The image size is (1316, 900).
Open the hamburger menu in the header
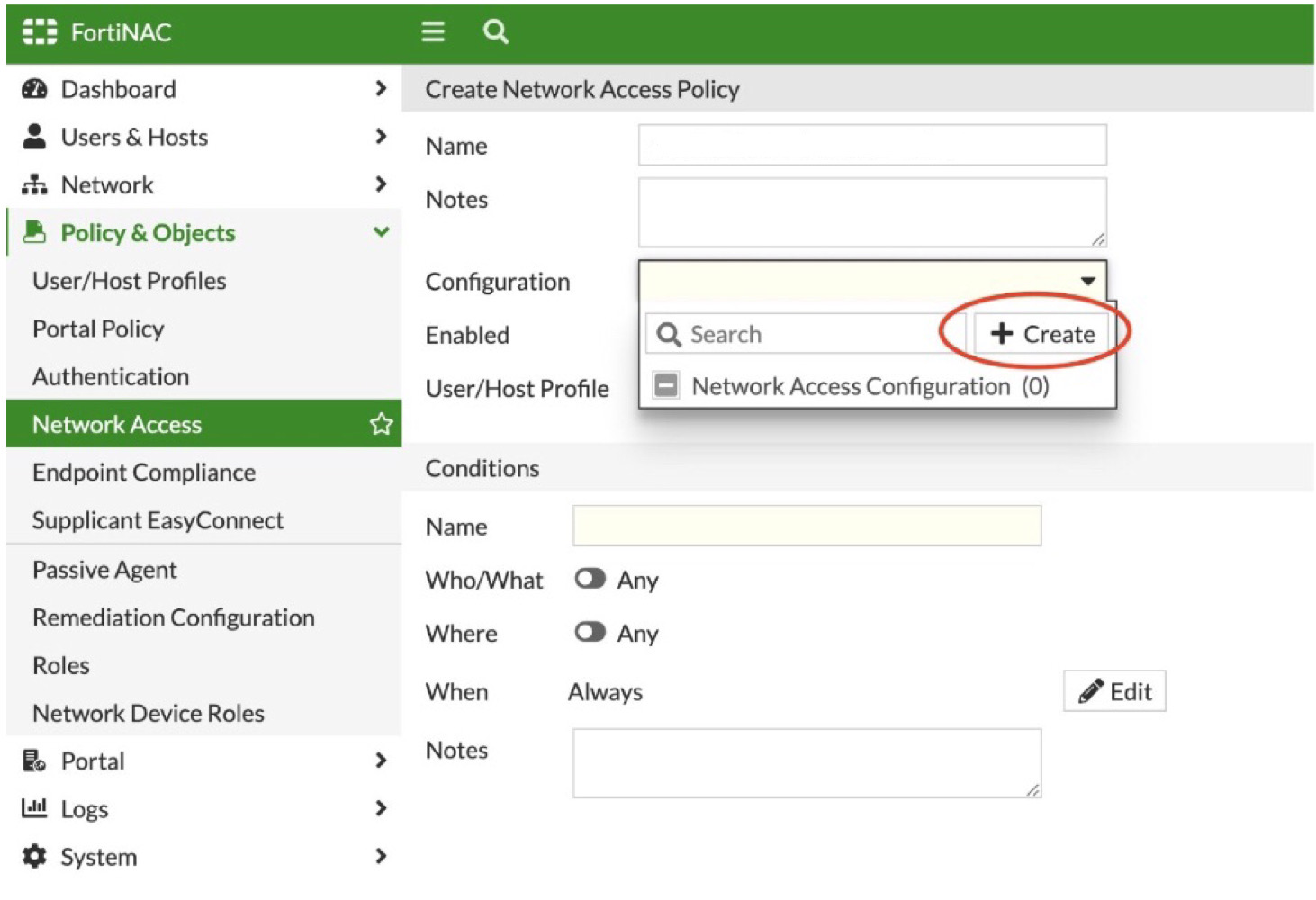(433, 31)
